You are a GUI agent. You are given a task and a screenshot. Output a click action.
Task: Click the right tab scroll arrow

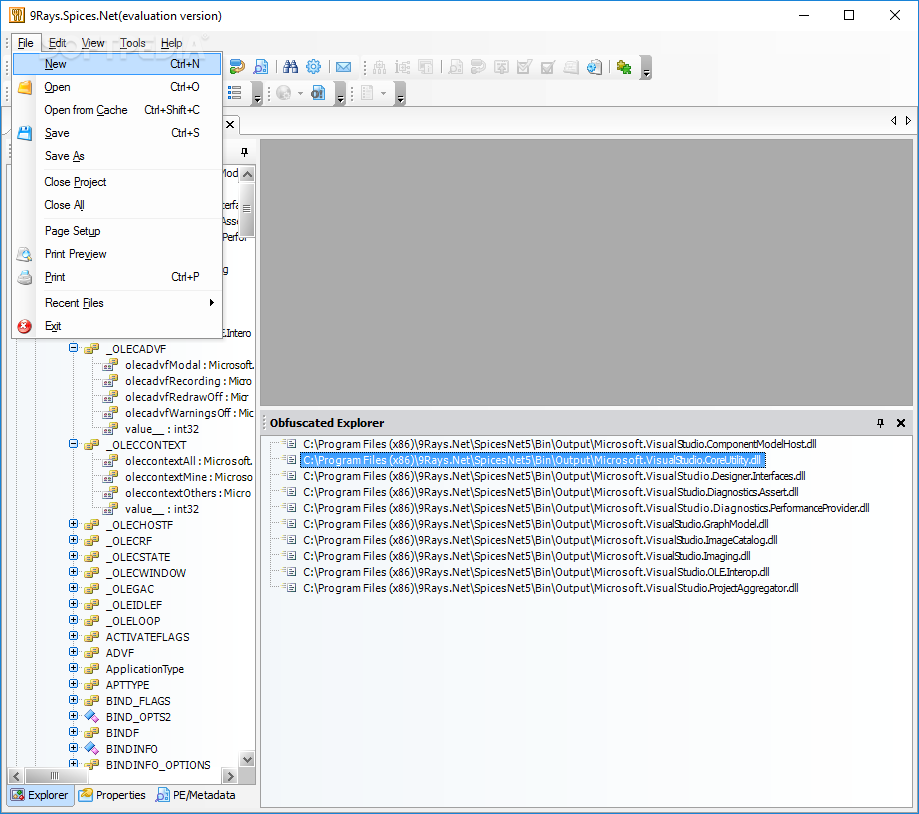[908, 120]
